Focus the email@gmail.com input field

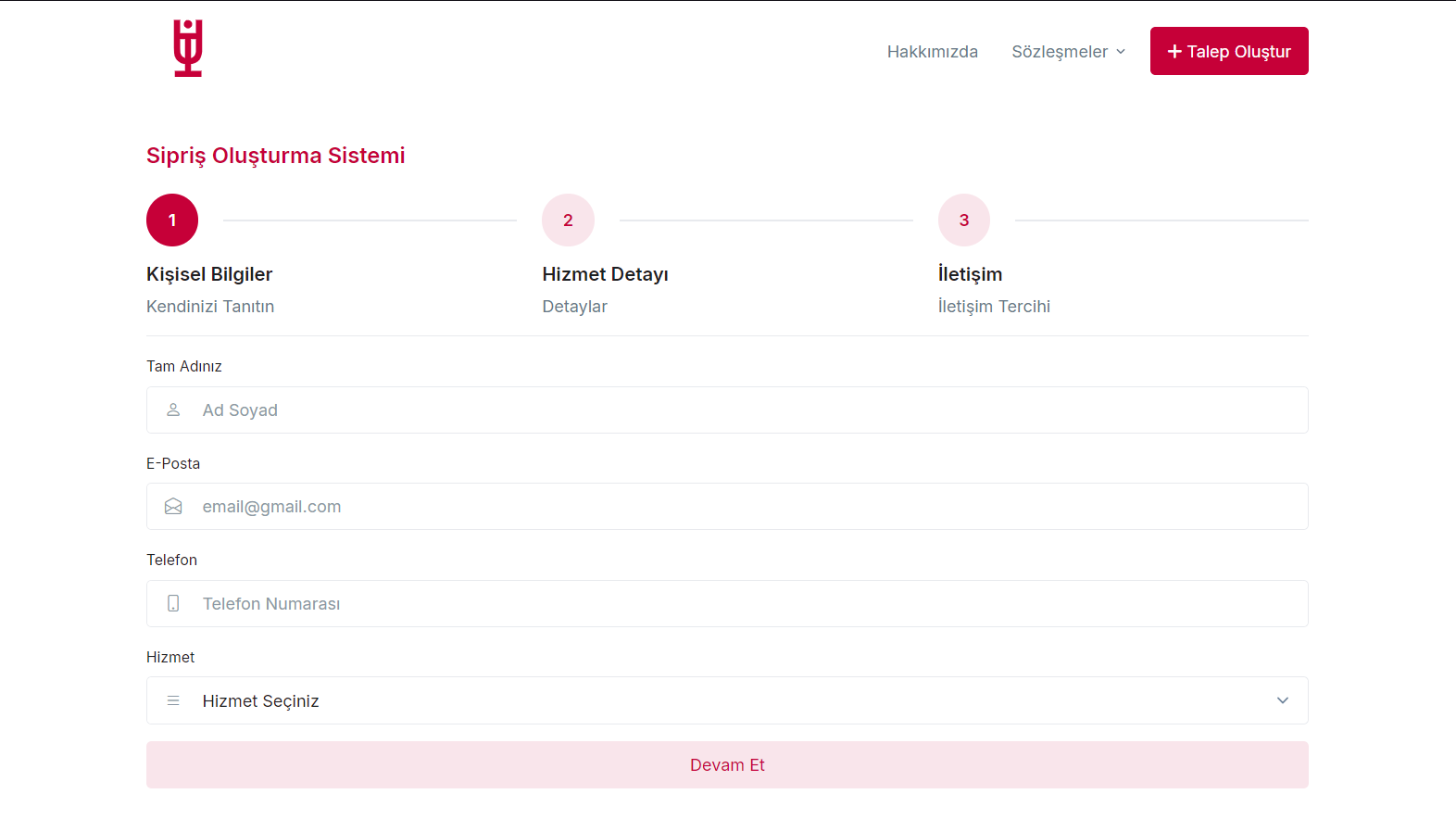tap(741, 507)
